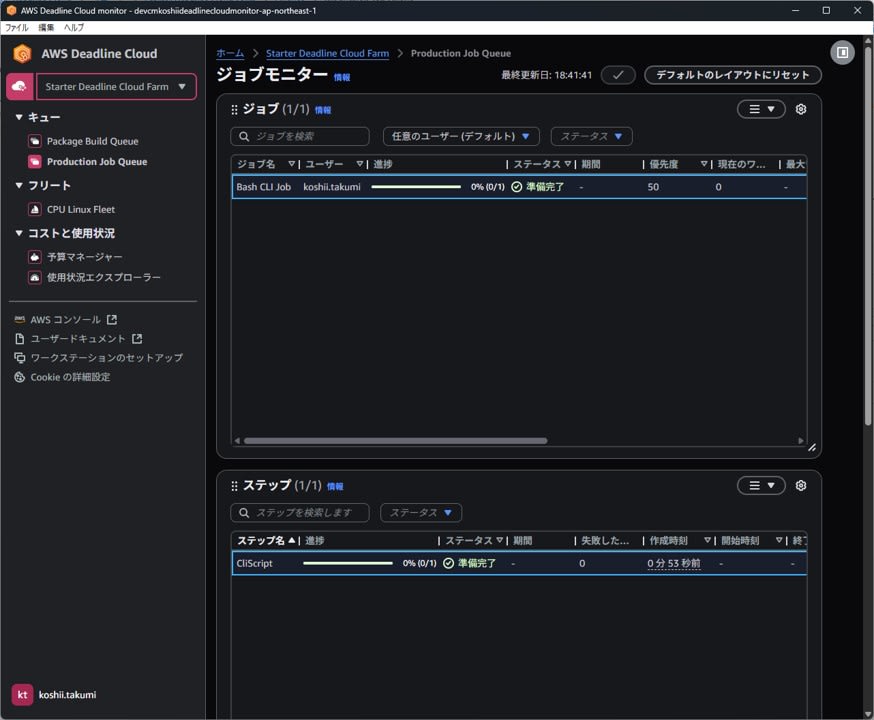874x720 pixels.
Task: Collapse the キュー section
Action: pos(19,117)
